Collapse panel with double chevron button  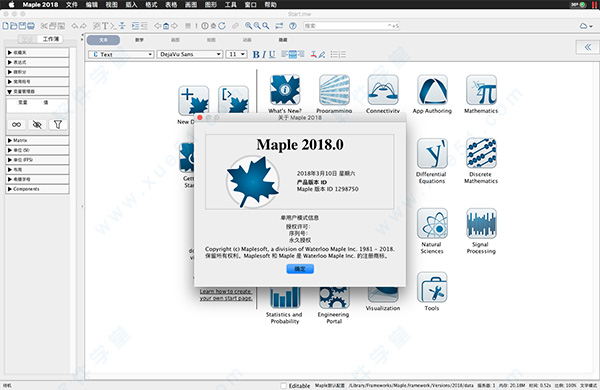coord(588,47)
